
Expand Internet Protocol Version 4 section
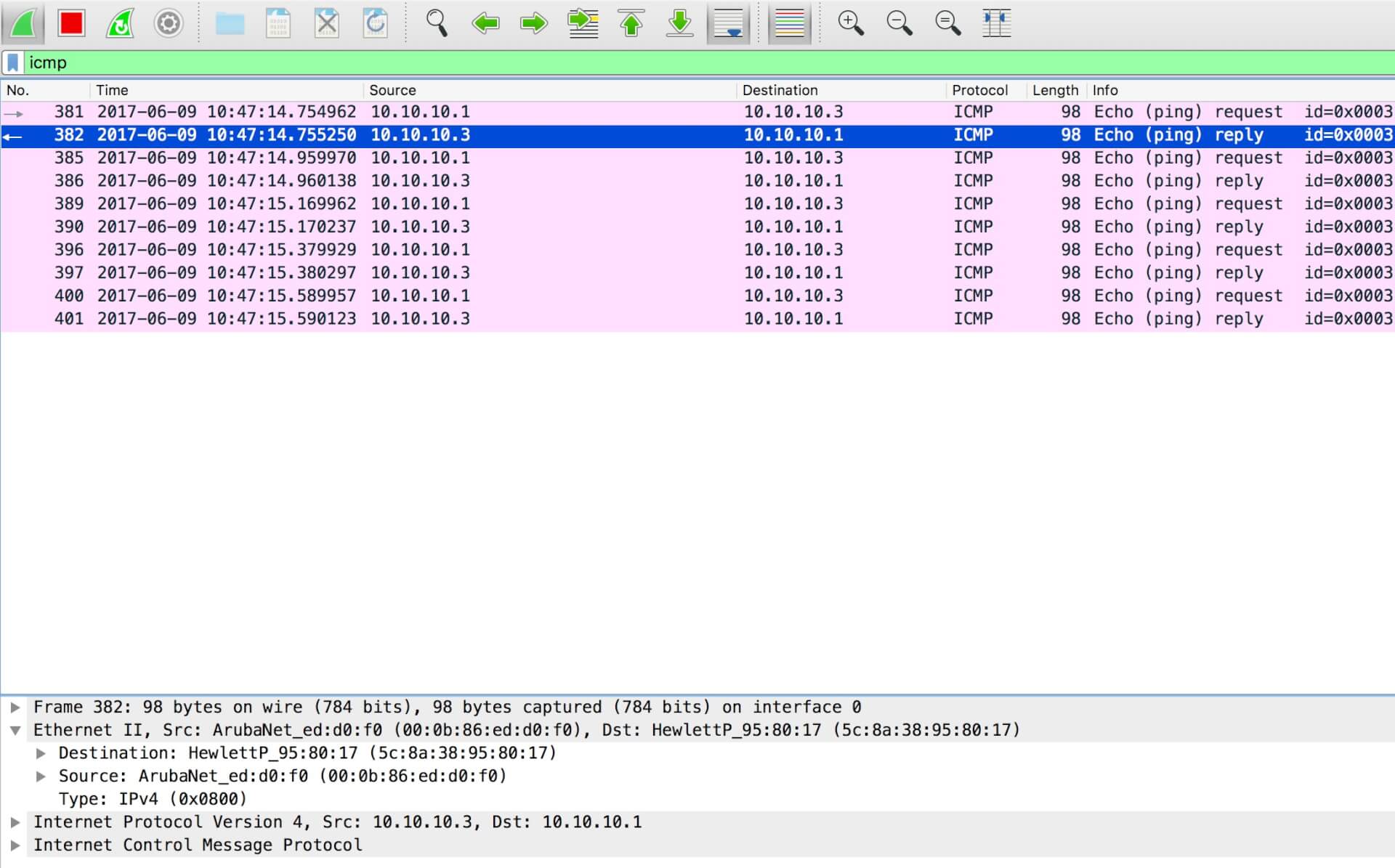(15, 822)
